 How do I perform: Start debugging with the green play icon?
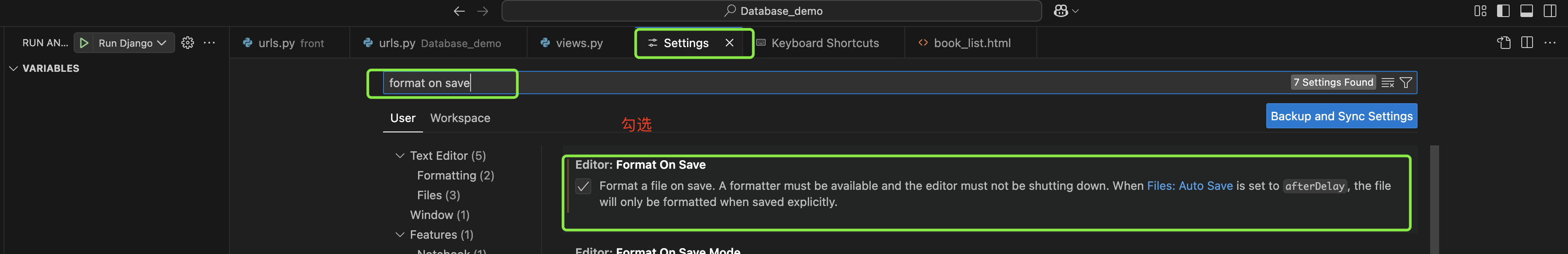[x=84, y=43]
